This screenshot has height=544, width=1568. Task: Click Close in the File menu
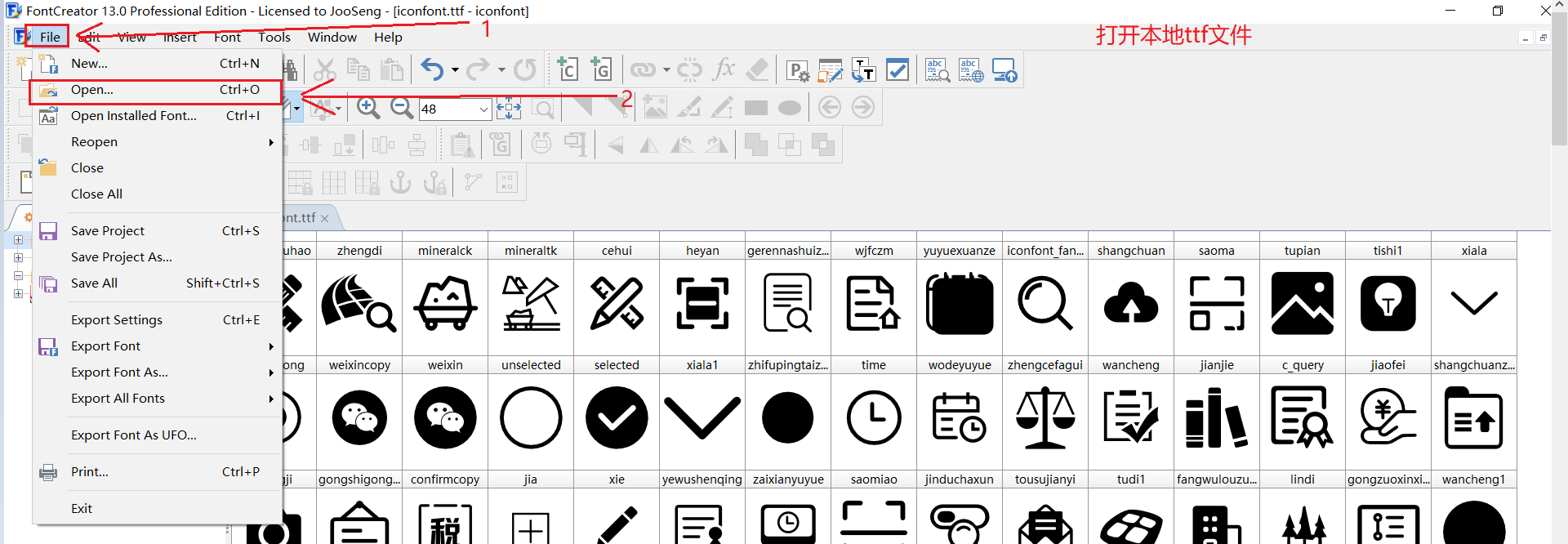(157, 168)
